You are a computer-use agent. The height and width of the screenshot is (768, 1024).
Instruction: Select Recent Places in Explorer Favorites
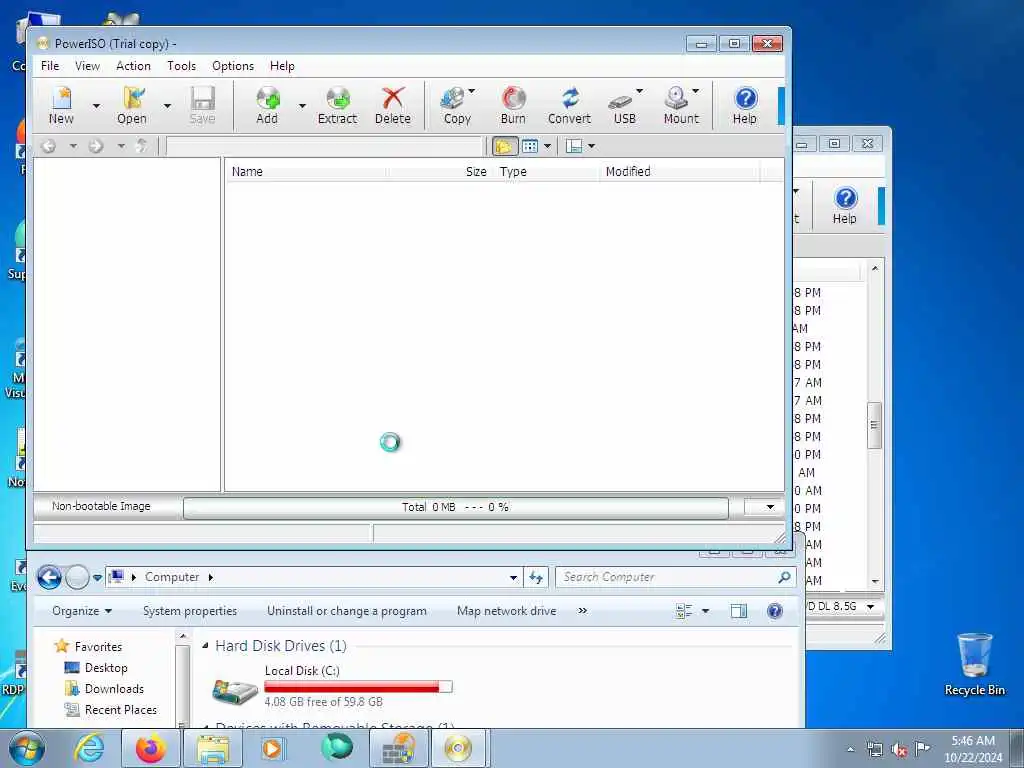tap(110, 709)
